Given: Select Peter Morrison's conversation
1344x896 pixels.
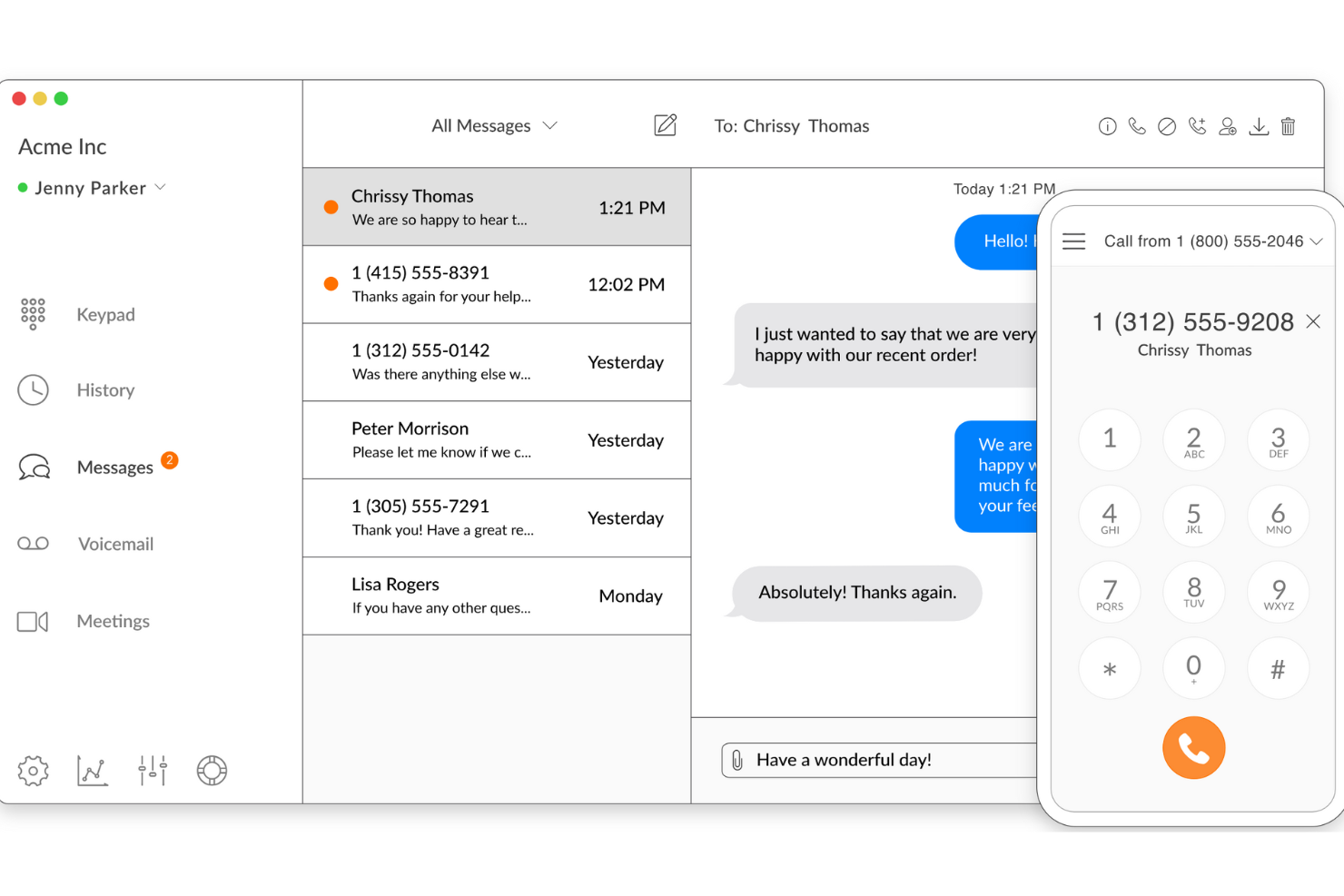Looking at the screenshot, I should click(x=497, y=439).
